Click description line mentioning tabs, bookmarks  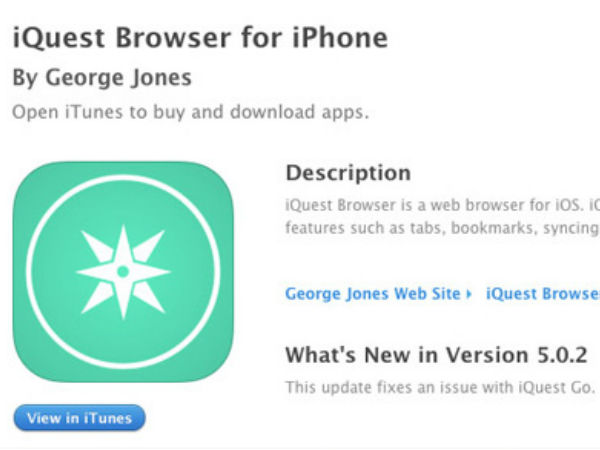(443, 228)
